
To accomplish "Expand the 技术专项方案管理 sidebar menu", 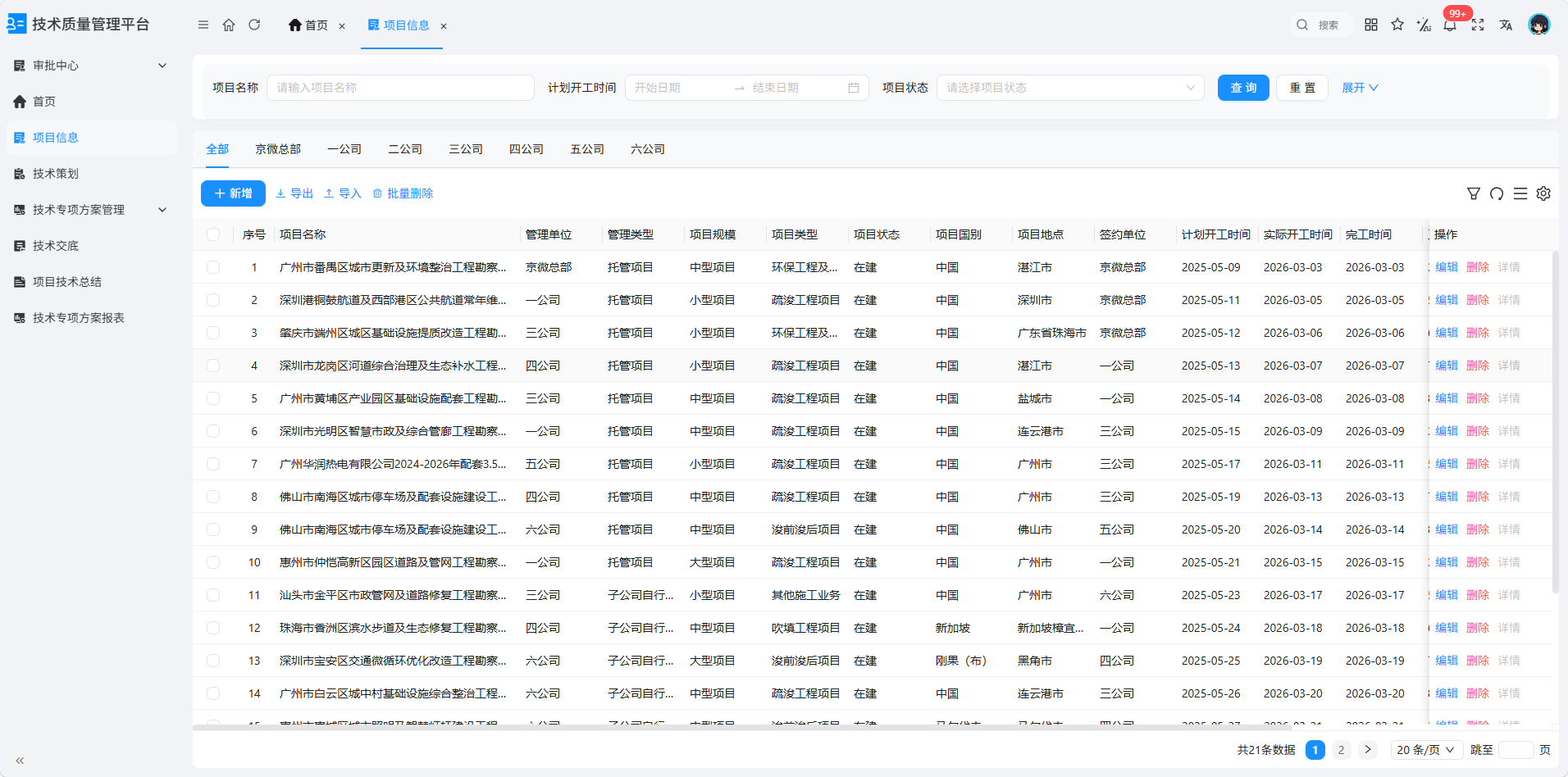I will [90, 210].
